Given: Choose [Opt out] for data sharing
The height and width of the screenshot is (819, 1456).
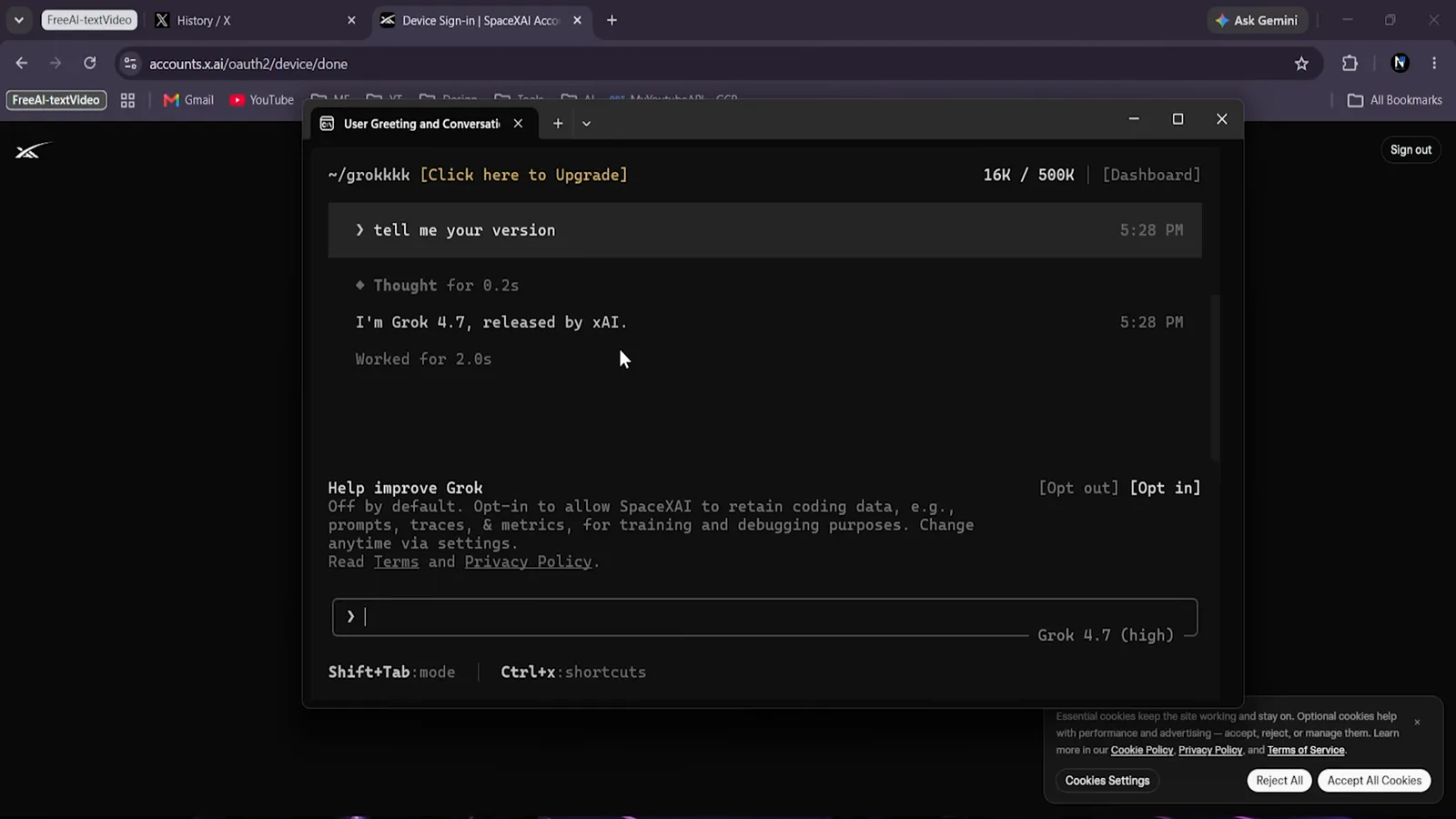Looking at the screenshot, I should (1078, 488).
